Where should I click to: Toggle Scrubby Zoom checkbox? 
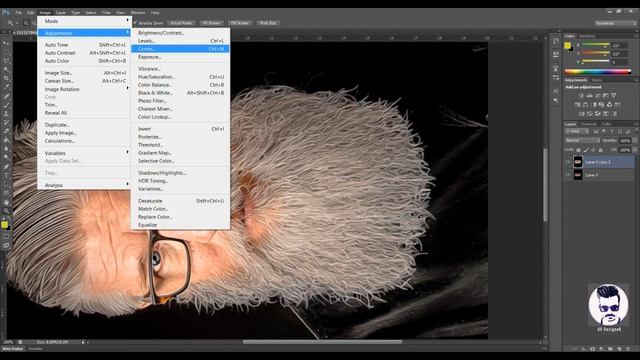[x=136, y=23]
